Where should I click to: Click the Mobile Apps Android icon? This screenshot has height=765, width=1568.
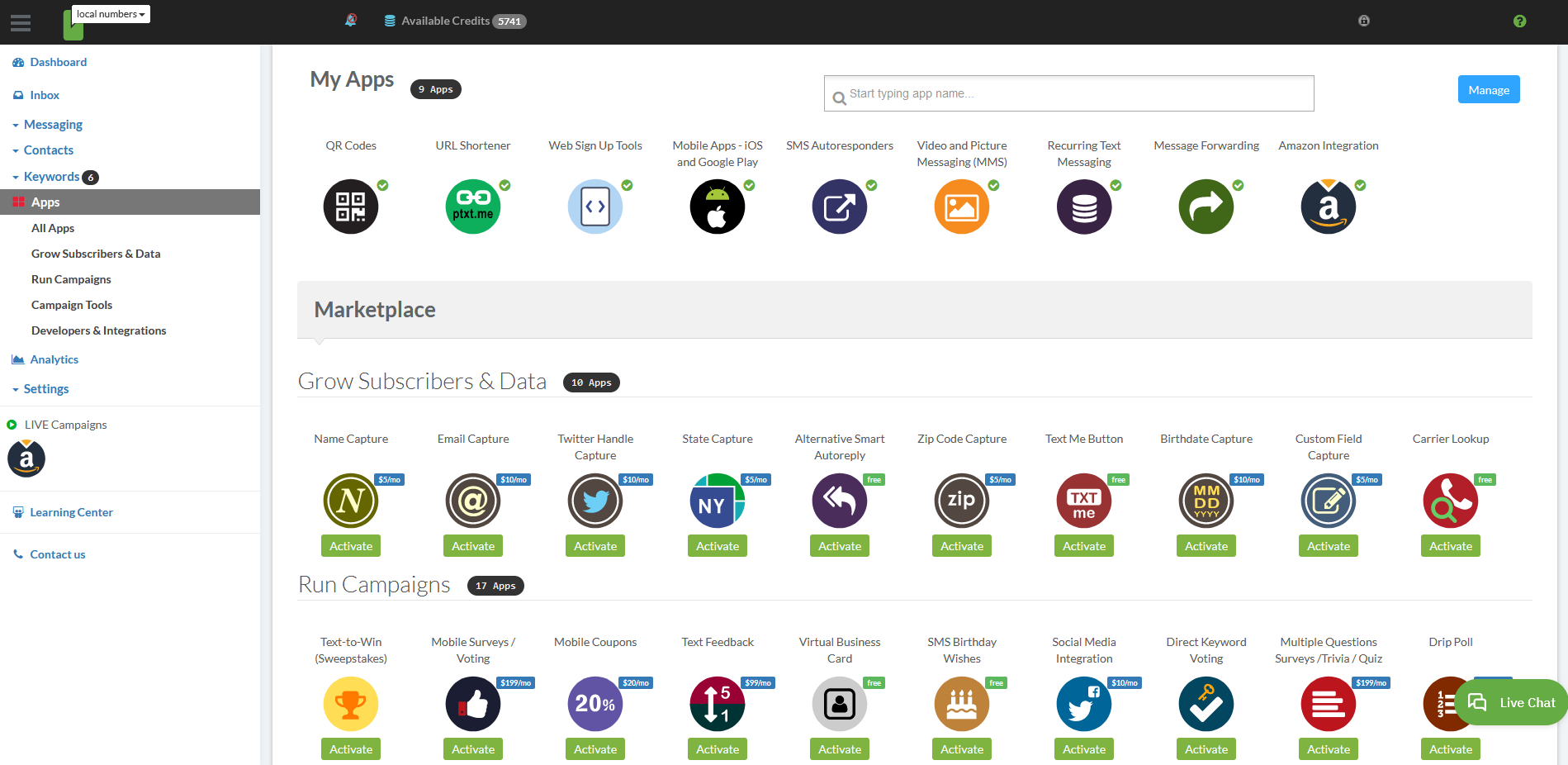coord(717,207)
